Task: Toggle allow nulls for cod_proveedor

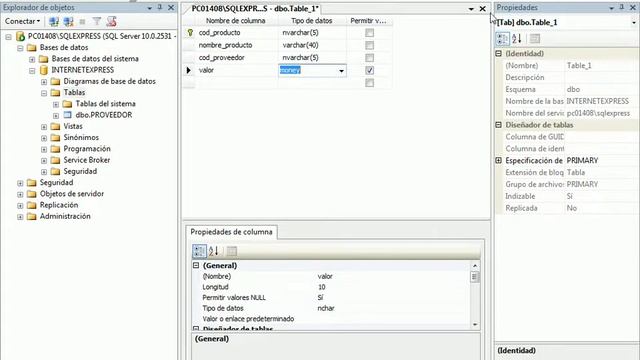Action: [369, 58]
